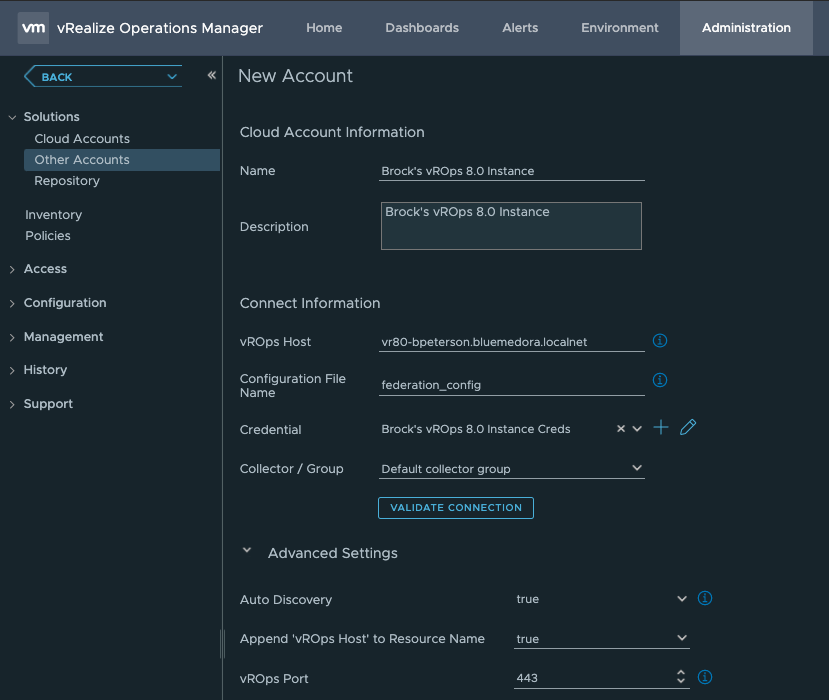The width and height of the screenshot is (829, 700).
Task: Edit credential with pencil icon
Action: [688, 427]
